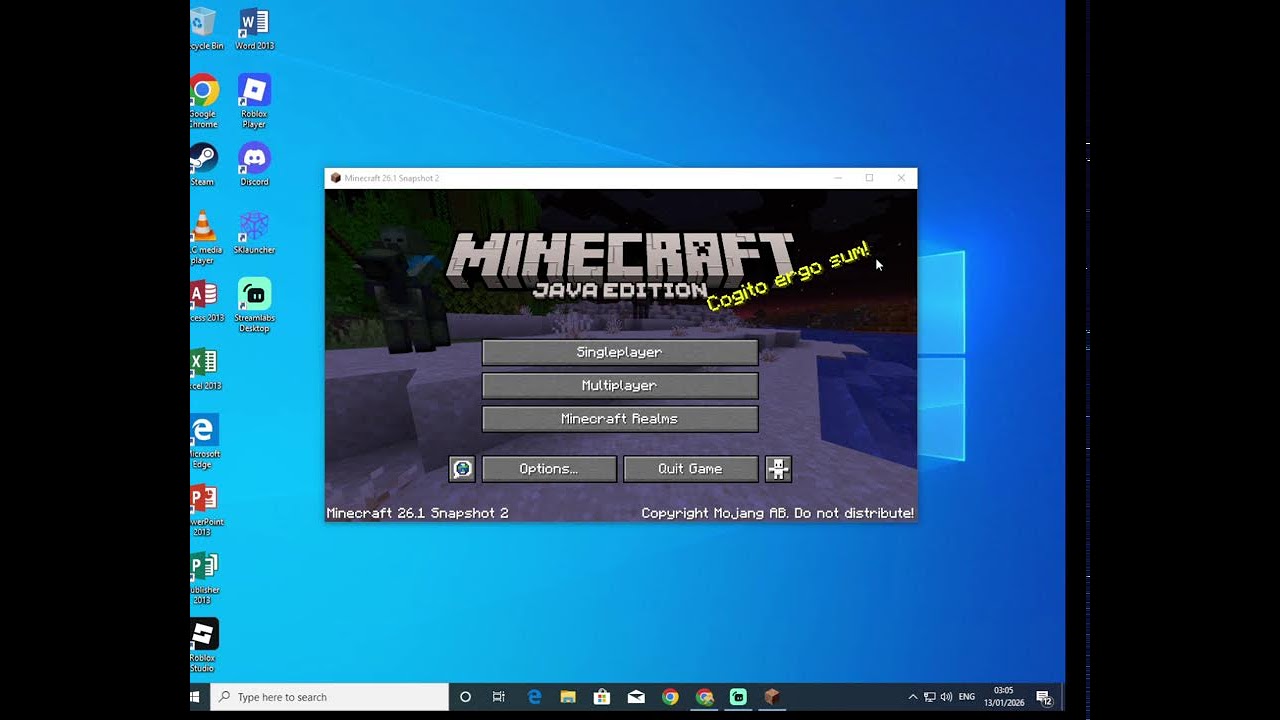Click Minecraft title bar window icon
This screenshot has width=1280, height=720.
[336, 178]
